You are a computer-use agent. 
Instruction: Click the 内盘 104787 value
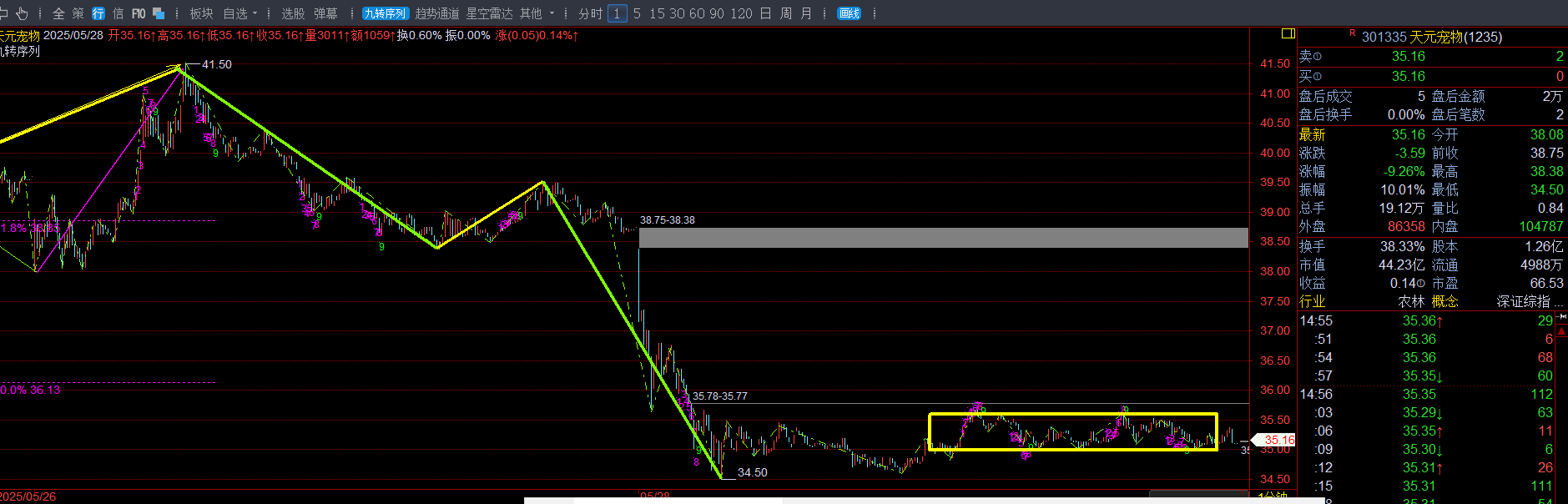1541,226
